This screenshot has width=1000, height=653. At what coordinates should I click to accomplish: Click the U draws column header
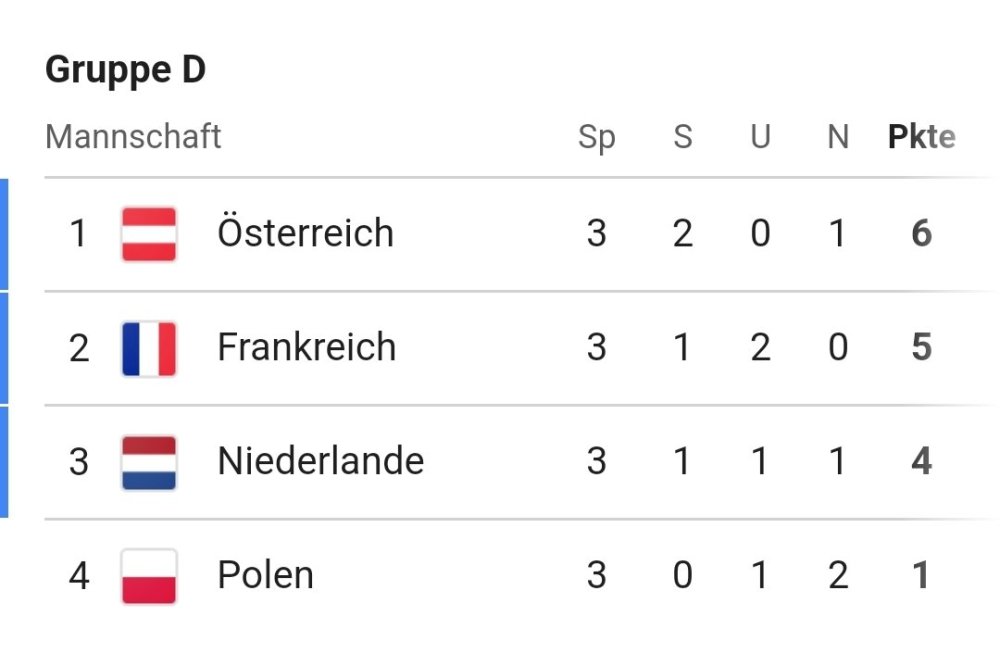coord(760,137)
